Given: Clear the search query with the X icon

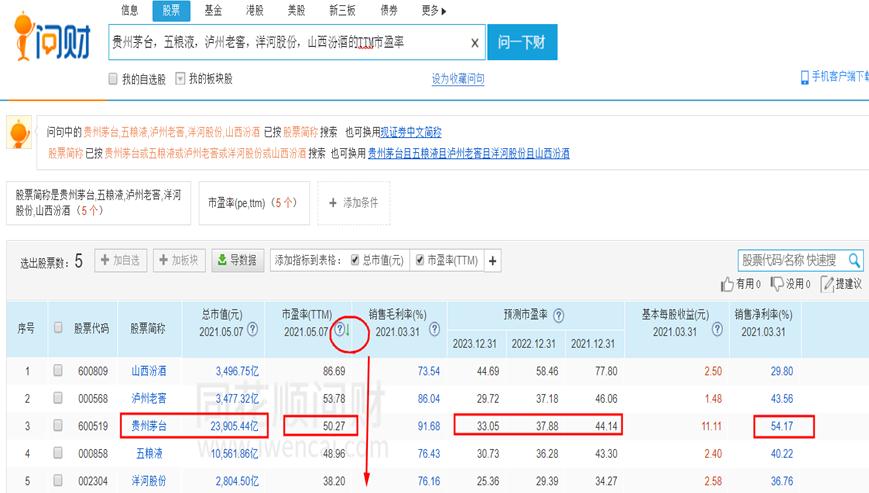Looking at the screenshot, I should coord(474,43).
